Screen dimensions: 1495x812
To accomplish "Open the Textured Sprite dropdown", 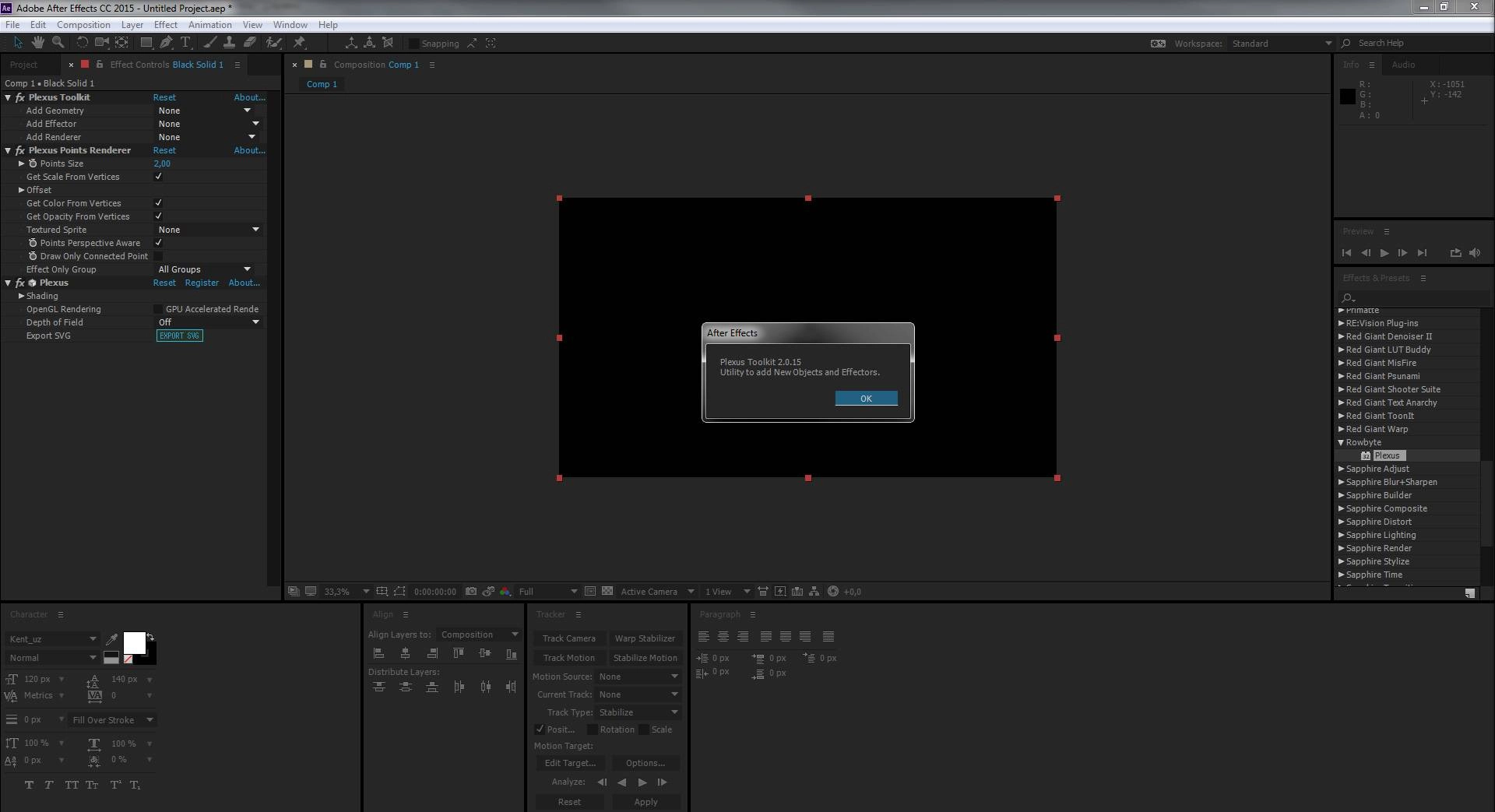I will tap(209, 230).
